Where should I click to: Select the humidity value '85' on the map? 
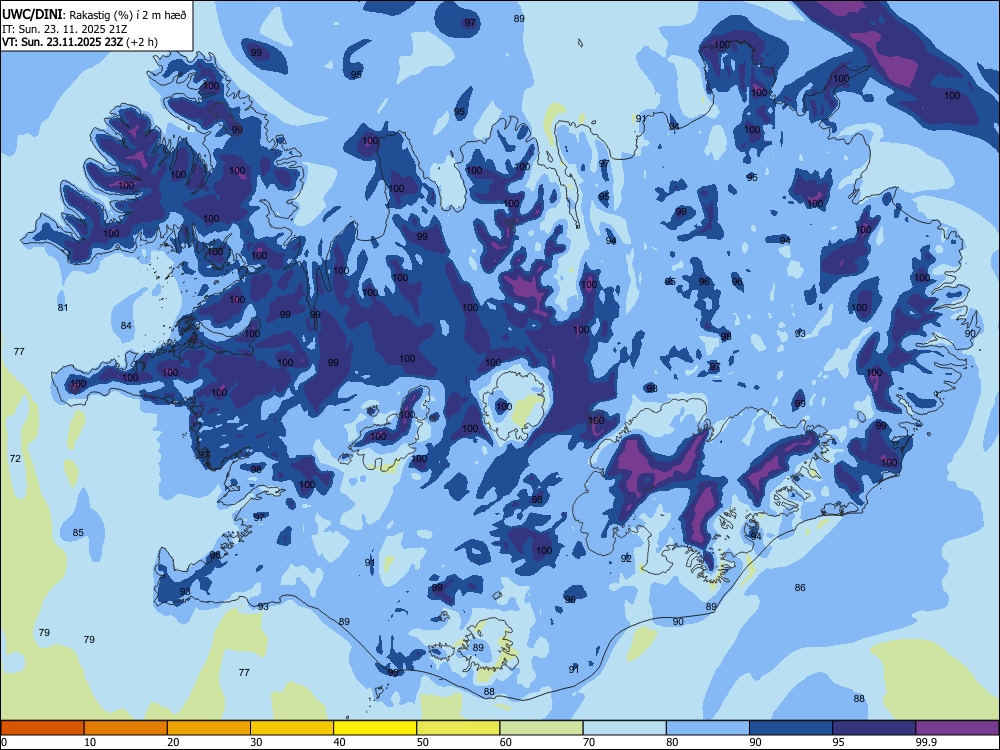(78, 533)
